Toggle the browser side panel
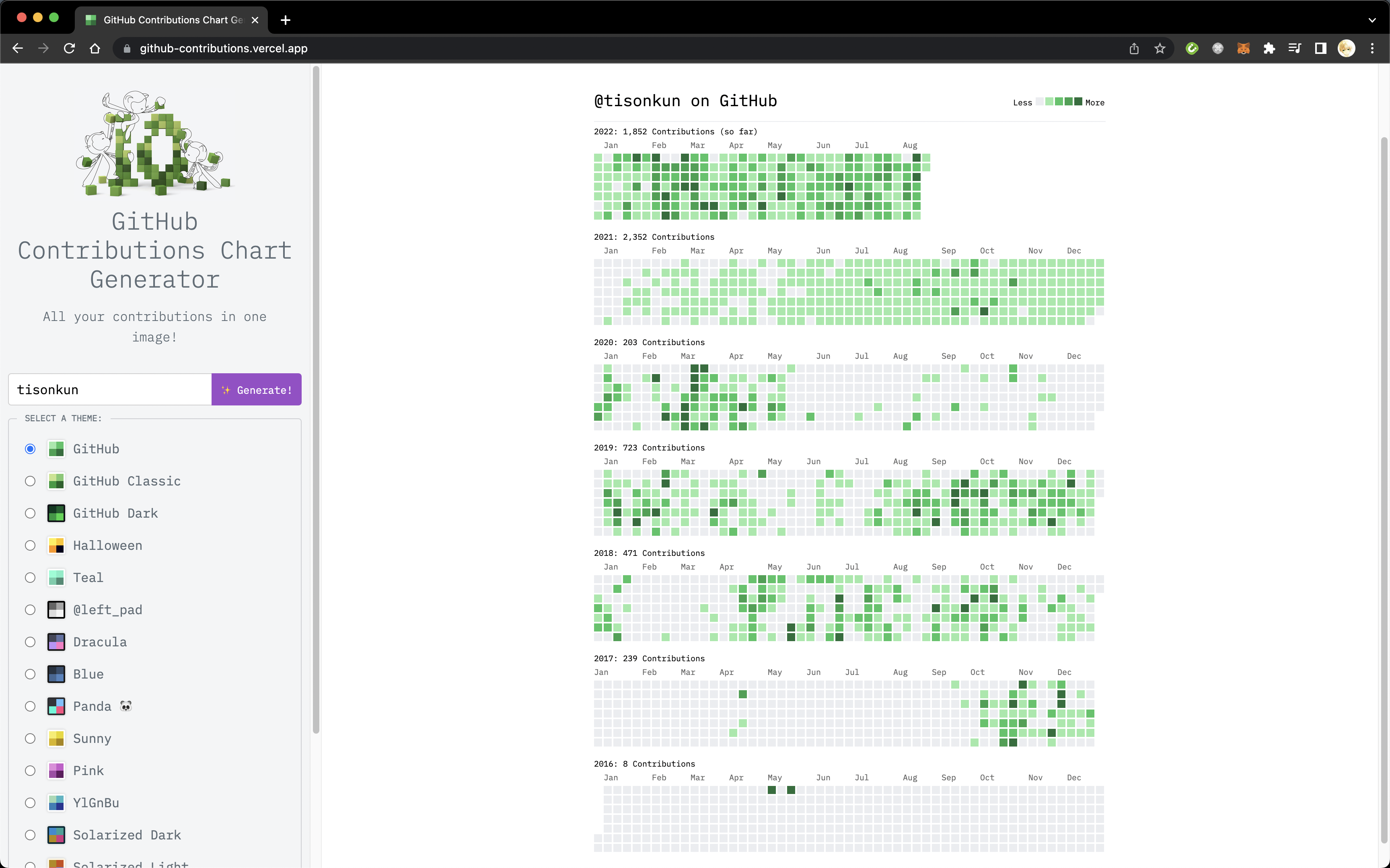 coord(1320,48)
